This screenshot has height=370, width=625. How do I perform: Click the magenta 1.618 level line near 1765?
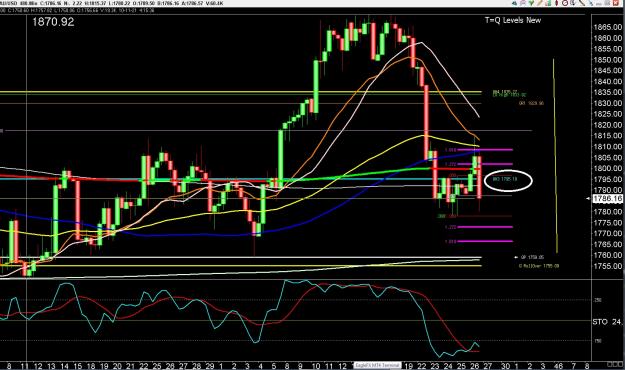coord(485,241)
